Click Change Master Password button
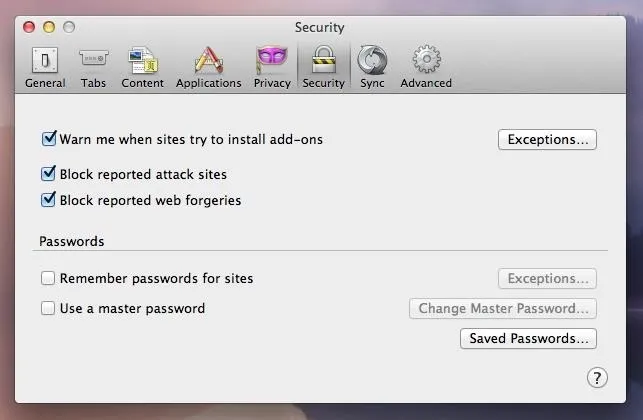The height and width of the screenshot is (420, 643). tap(503, 309)
